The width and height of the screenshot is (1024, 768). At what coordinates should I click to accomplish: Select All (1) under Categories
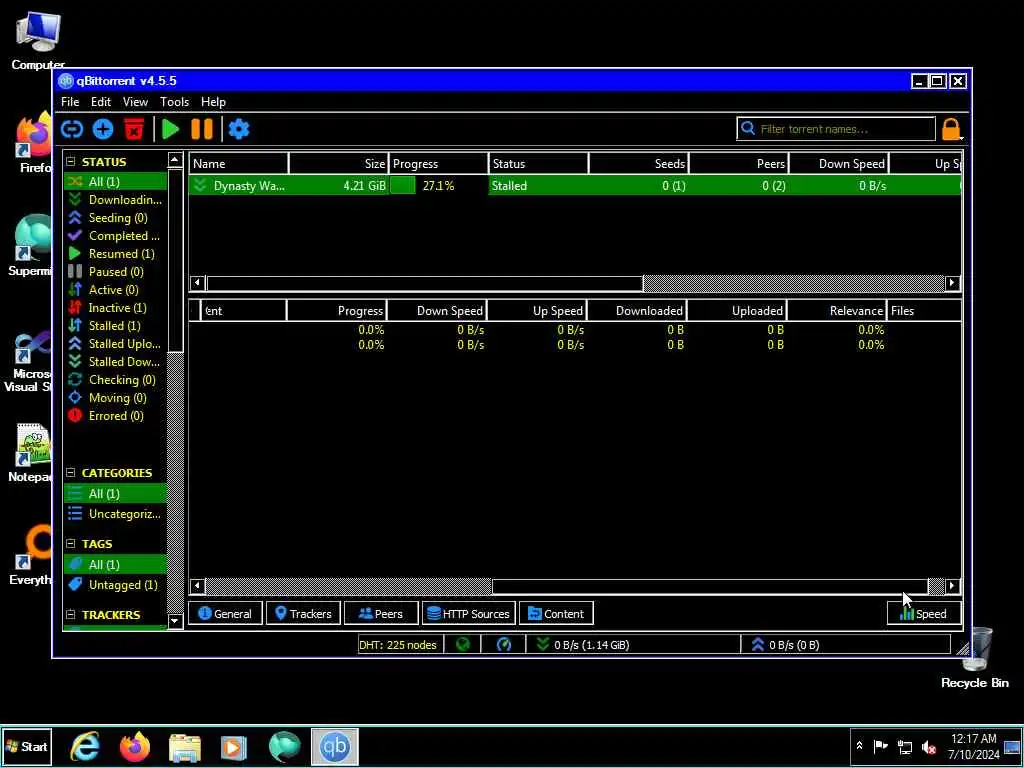[116, 494]
